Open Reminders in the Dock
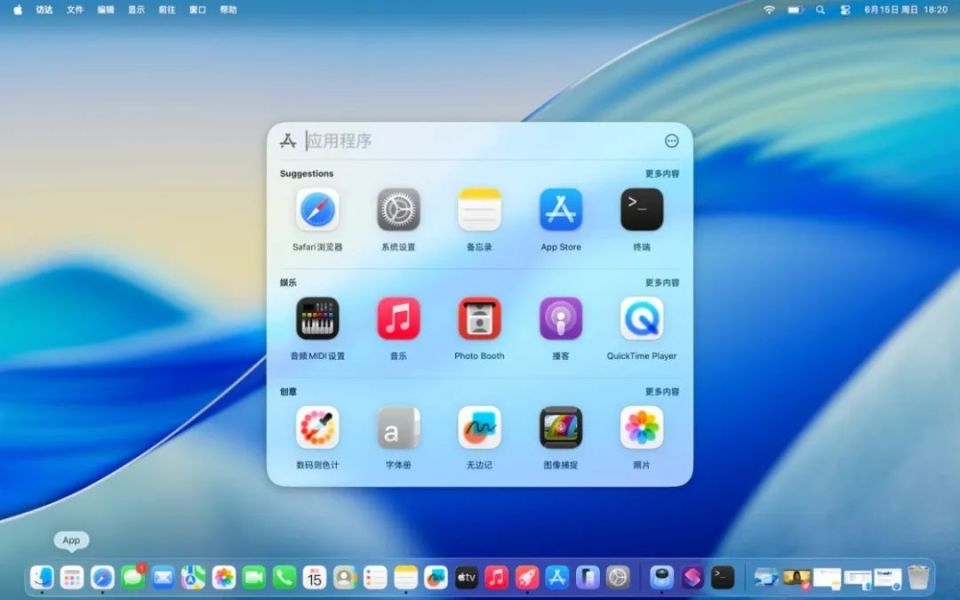This screenshot has width=960, height=600. click(375, 577)
